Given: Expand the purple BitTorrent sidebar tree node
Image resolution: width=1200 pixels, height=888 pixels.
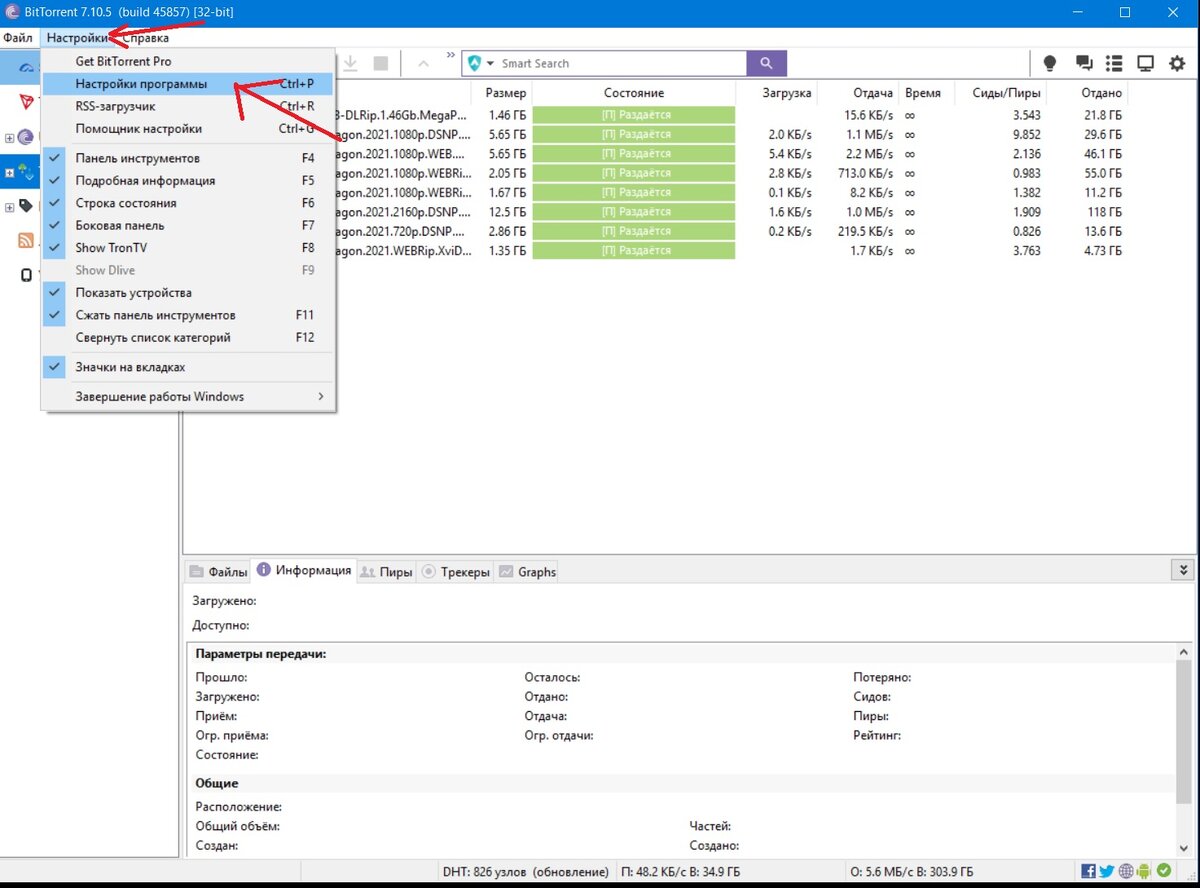Looking at the screenshot, I should click(x=10, y=138).
